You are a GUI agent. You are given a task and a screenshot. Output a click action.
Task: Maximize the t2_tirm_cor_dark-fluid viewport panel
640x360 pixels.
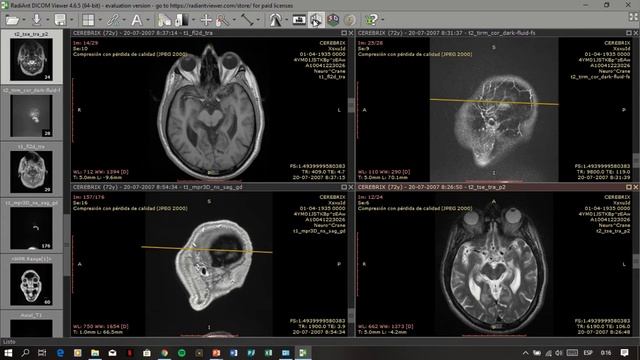629,33
